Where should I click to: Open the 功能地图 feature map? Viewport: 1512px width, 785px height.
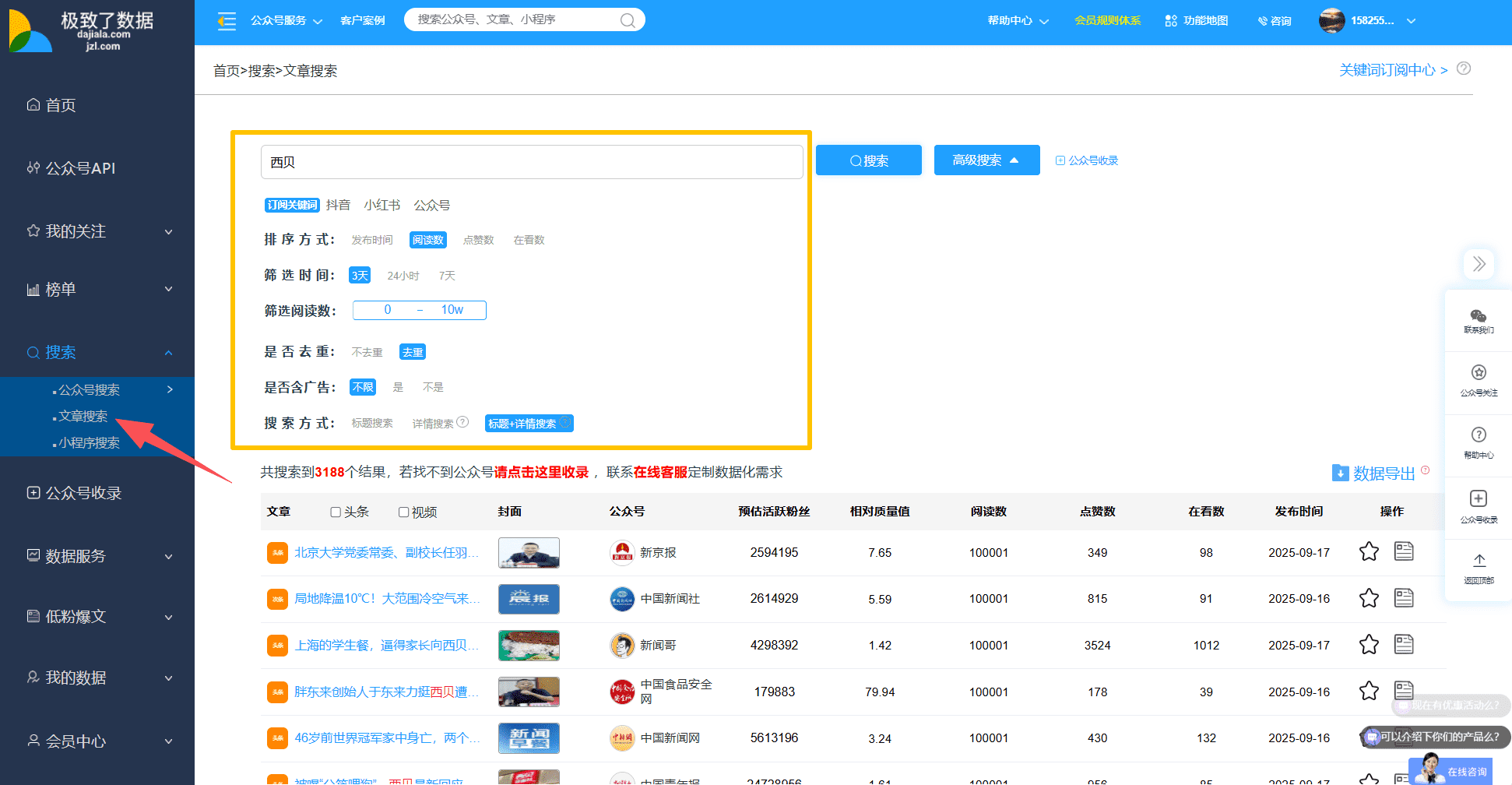[x=1197, y=21]
